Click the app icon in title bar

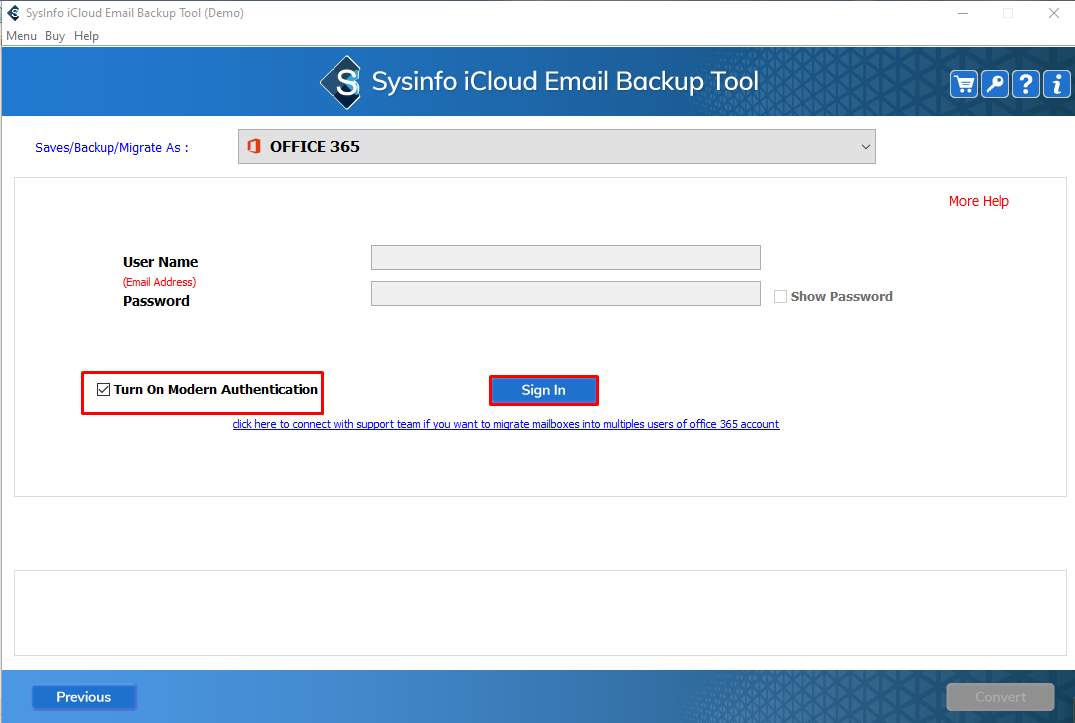pos(13,13)
